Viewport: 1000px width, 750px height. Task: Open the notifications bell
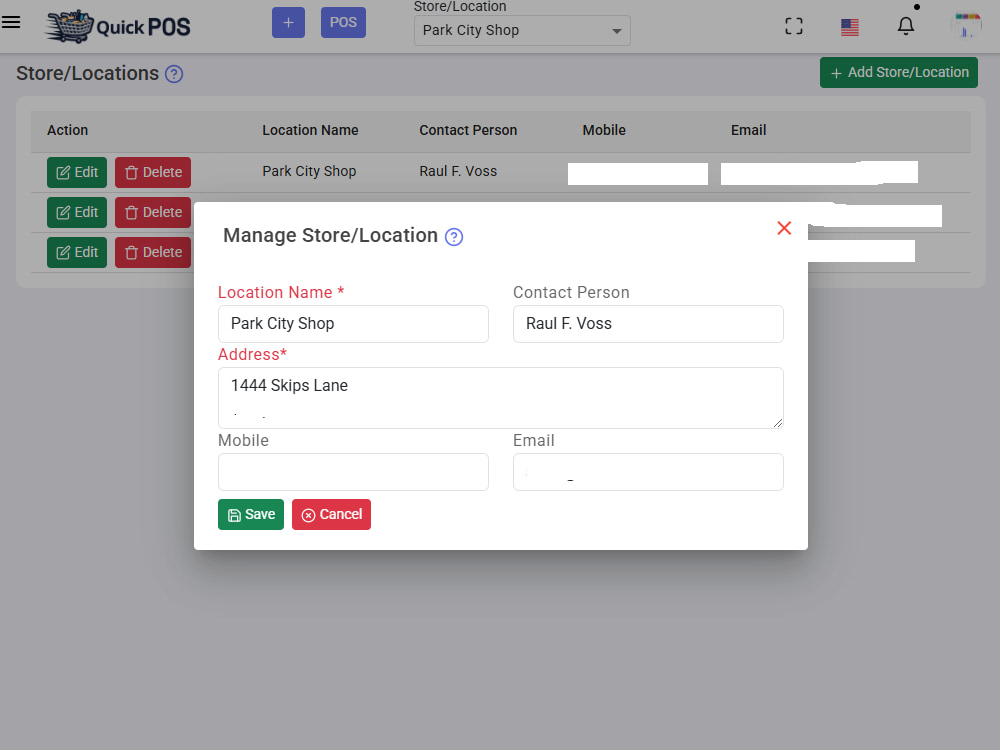[906, 26]
